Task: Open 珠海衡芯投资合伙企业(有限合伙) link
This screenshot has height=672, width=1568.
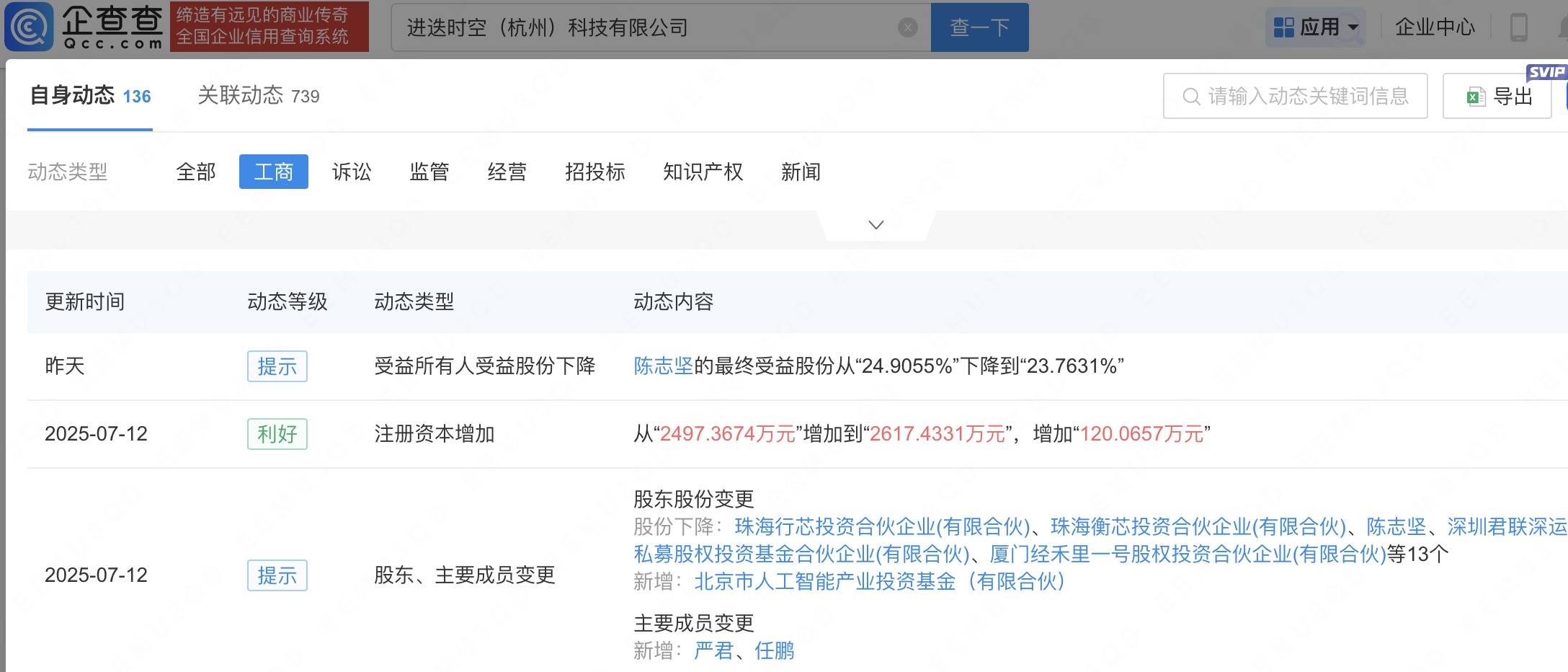Action: 1198,527
